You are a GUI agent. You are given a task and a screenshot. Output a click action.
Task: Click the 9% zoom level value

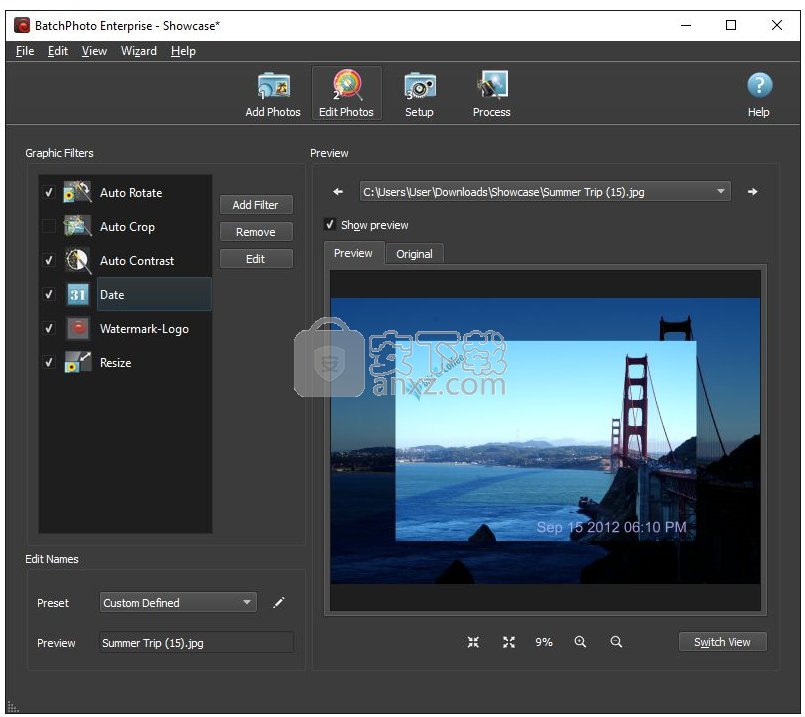544,642
